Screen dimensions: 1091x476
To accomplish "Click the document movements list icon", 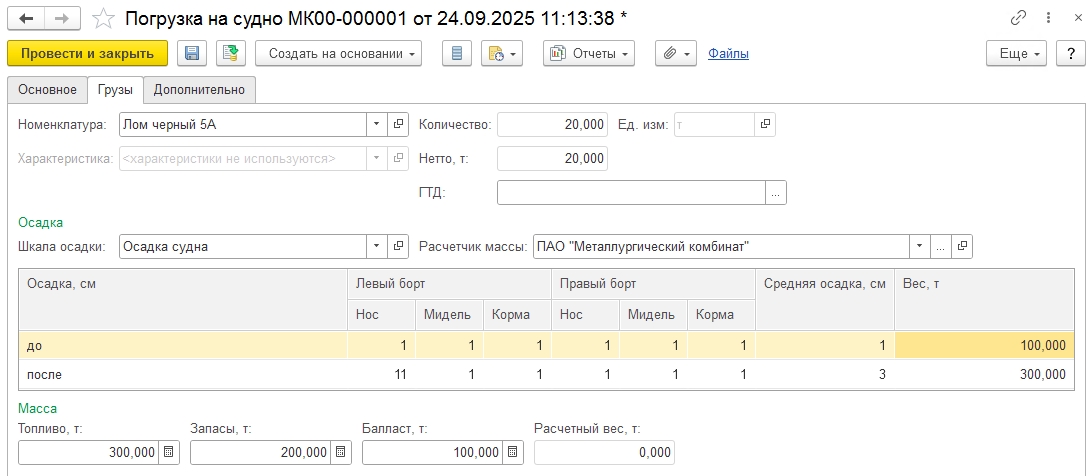I will [457, 53].
